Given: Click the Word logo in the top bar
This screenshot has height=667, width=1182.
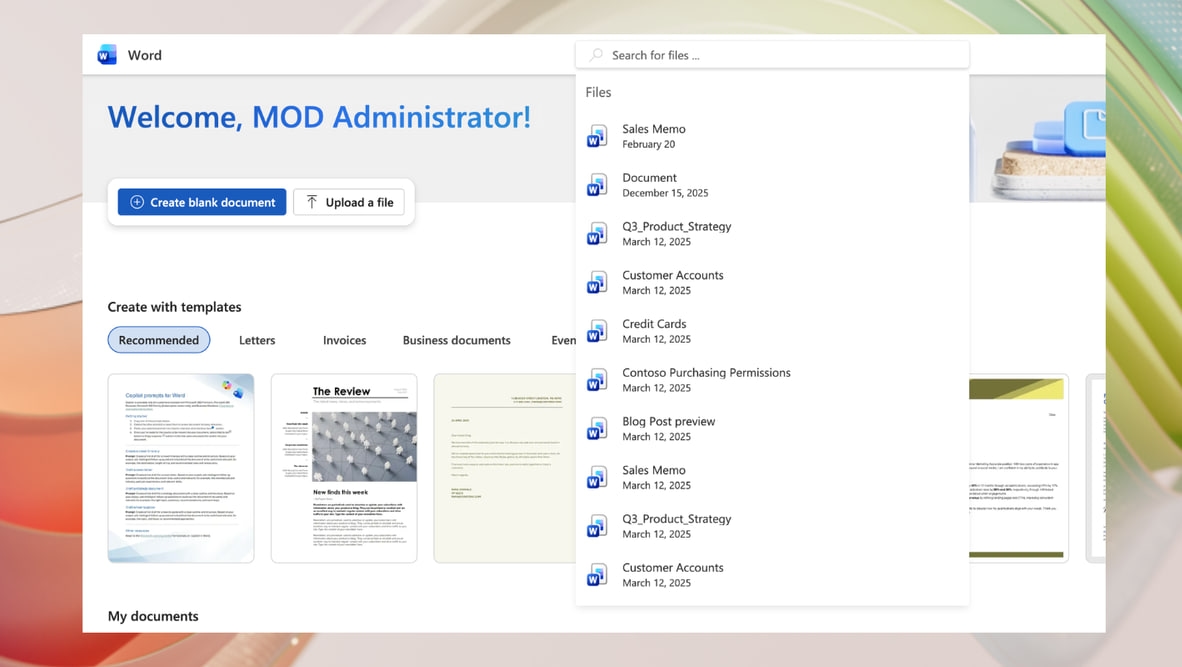Looking at the screenshot, I should pos(106,54).
